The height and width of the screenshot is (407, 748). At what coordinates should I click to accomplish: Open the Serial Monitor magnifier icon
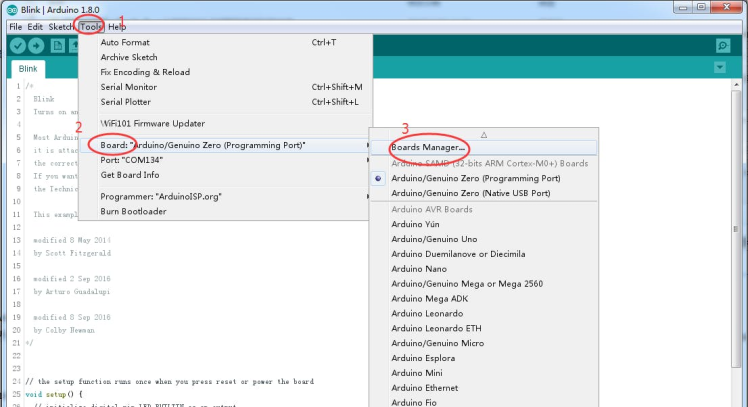[722, 46]
